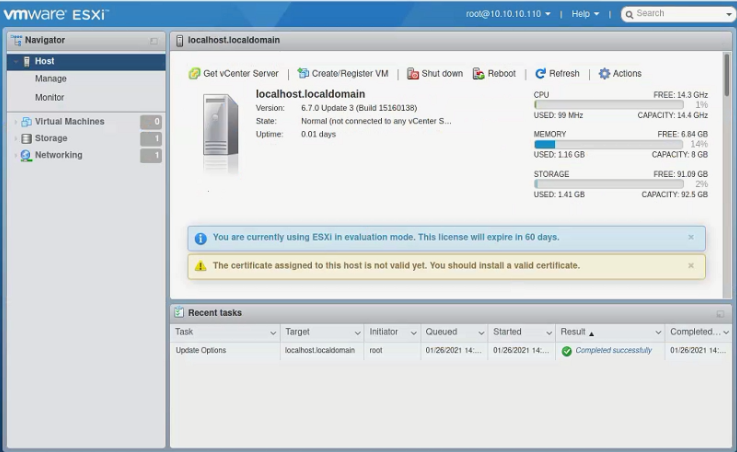The width and height of the screenshot is (737, 452).
Task: Click the Get vCenter Server icon
Action: pyautogui.click(x=194, y=74)
